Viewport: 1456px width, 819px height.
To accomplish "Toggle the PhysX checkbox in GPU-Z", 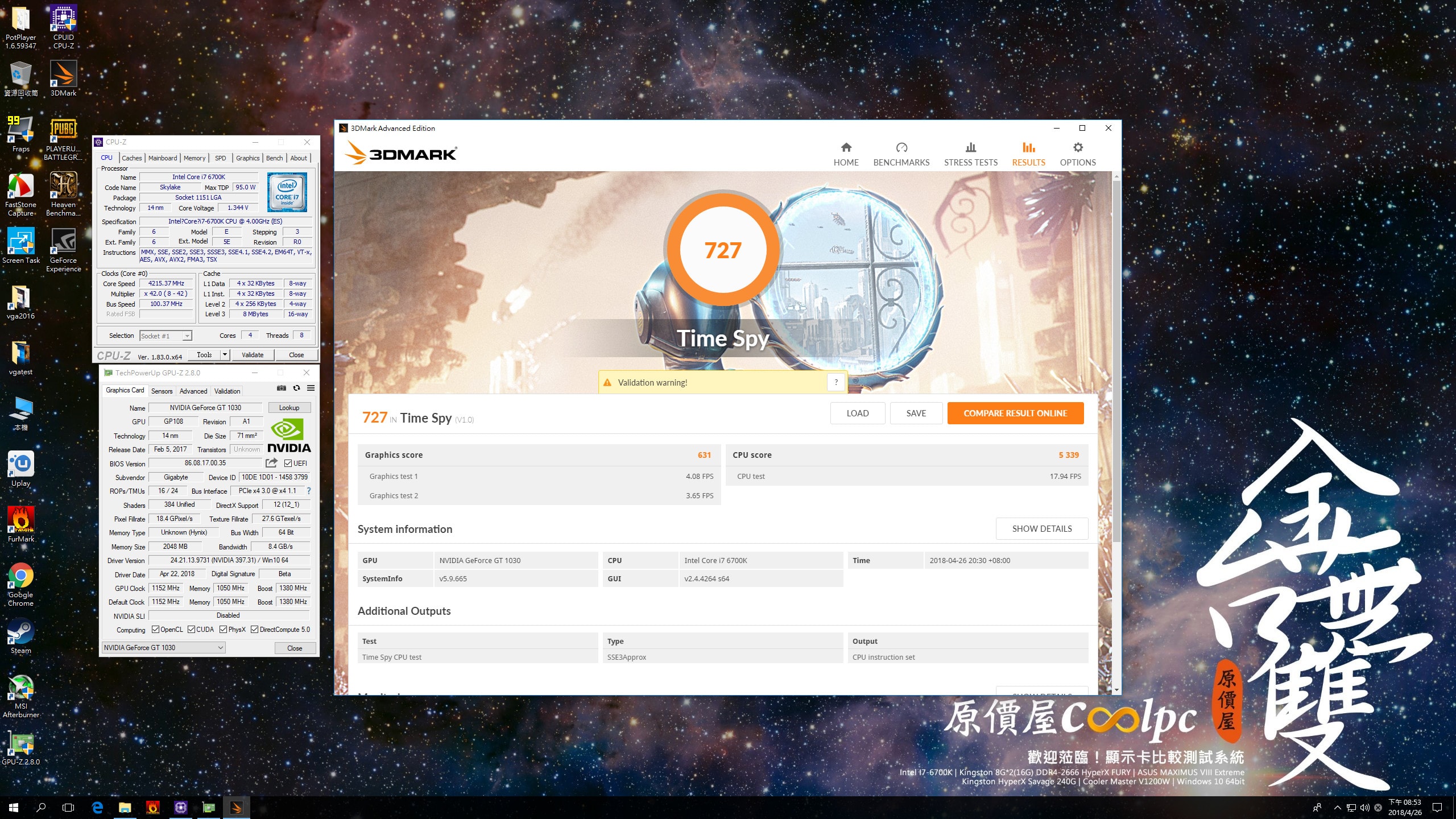I will [x=223, y=629].
